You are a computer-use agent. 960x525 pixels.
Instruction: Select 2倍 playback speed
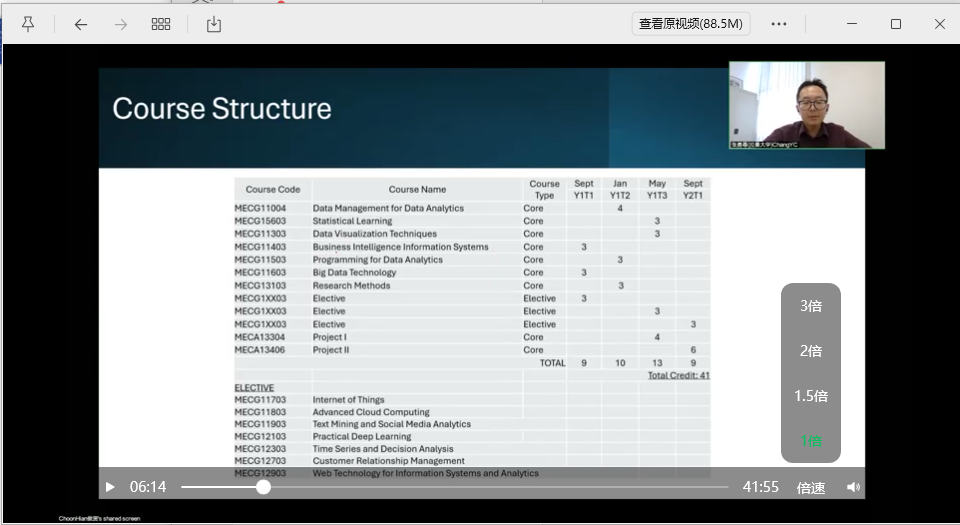(x=811, y=351)
